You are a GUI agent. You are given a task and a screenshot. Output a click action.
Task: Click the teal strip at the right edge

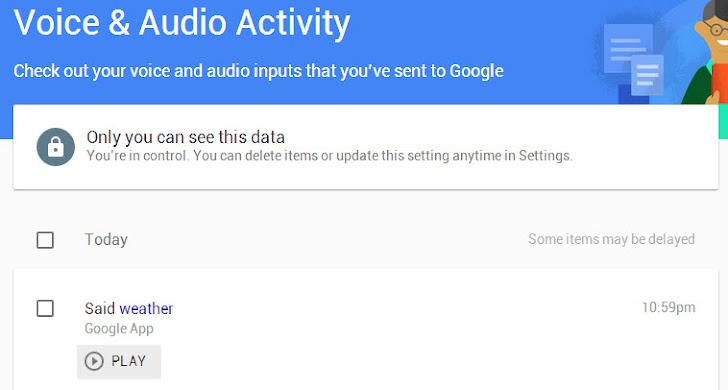click(723, 122)
